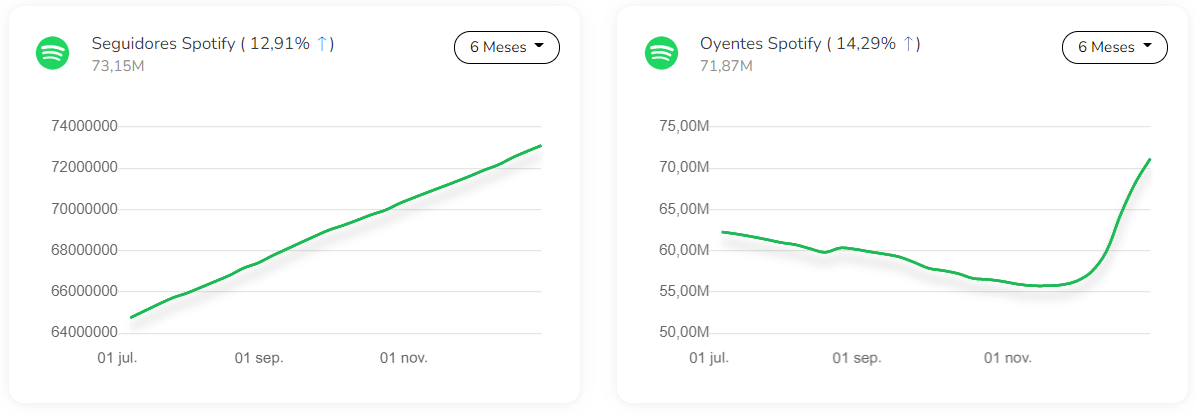The image size is (1195, 415).
Task: Click the 55,00M axis label
Action: [684, 292]
